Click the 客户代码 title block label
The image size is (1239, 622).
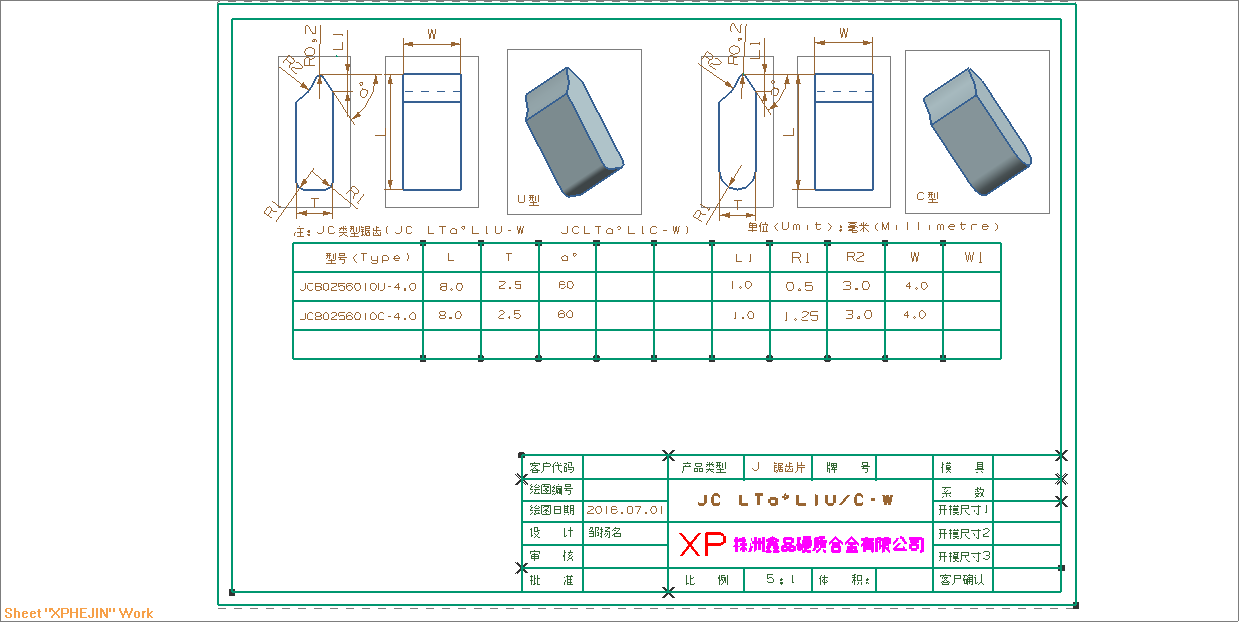coord(552,467)
